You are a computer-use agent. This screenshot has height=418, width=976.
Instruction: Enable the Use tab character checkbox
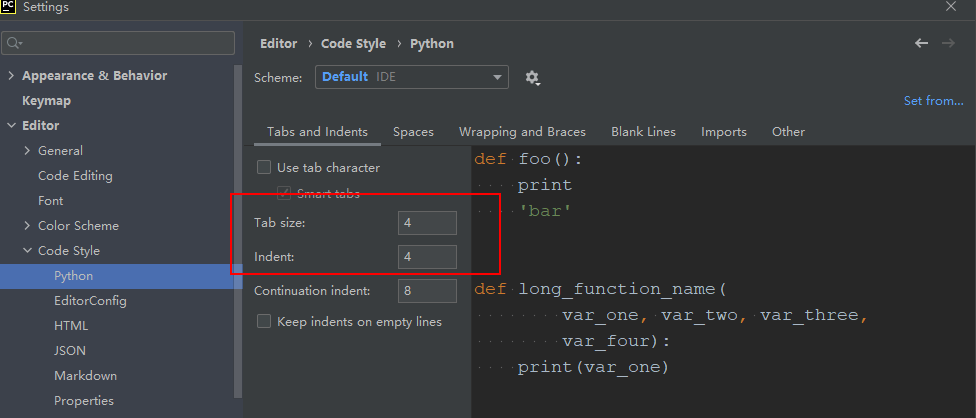(x=265, y=167)
